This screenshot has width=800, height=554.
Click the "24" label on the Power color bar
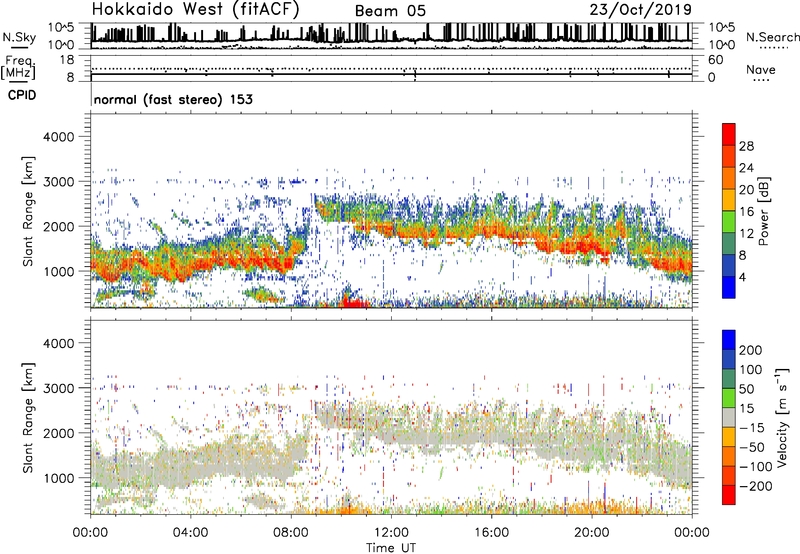[x=746, y=168]
